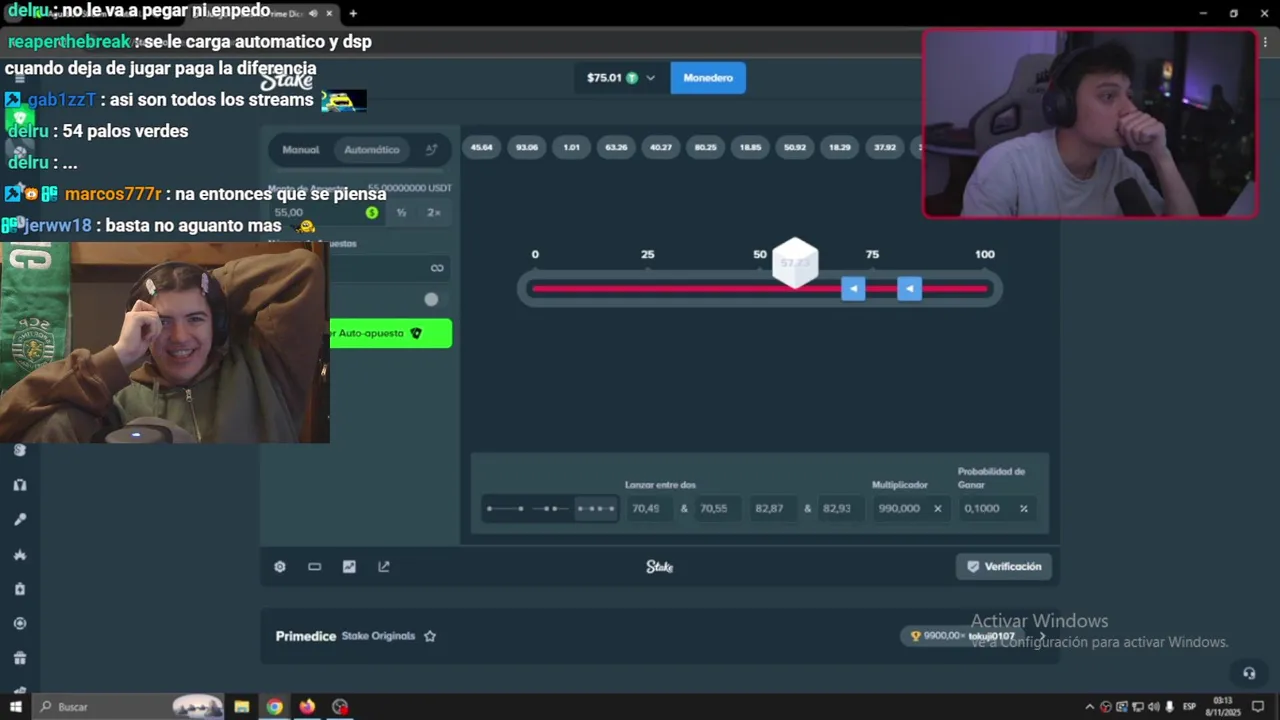Click the 70,49 range input field

651,508
